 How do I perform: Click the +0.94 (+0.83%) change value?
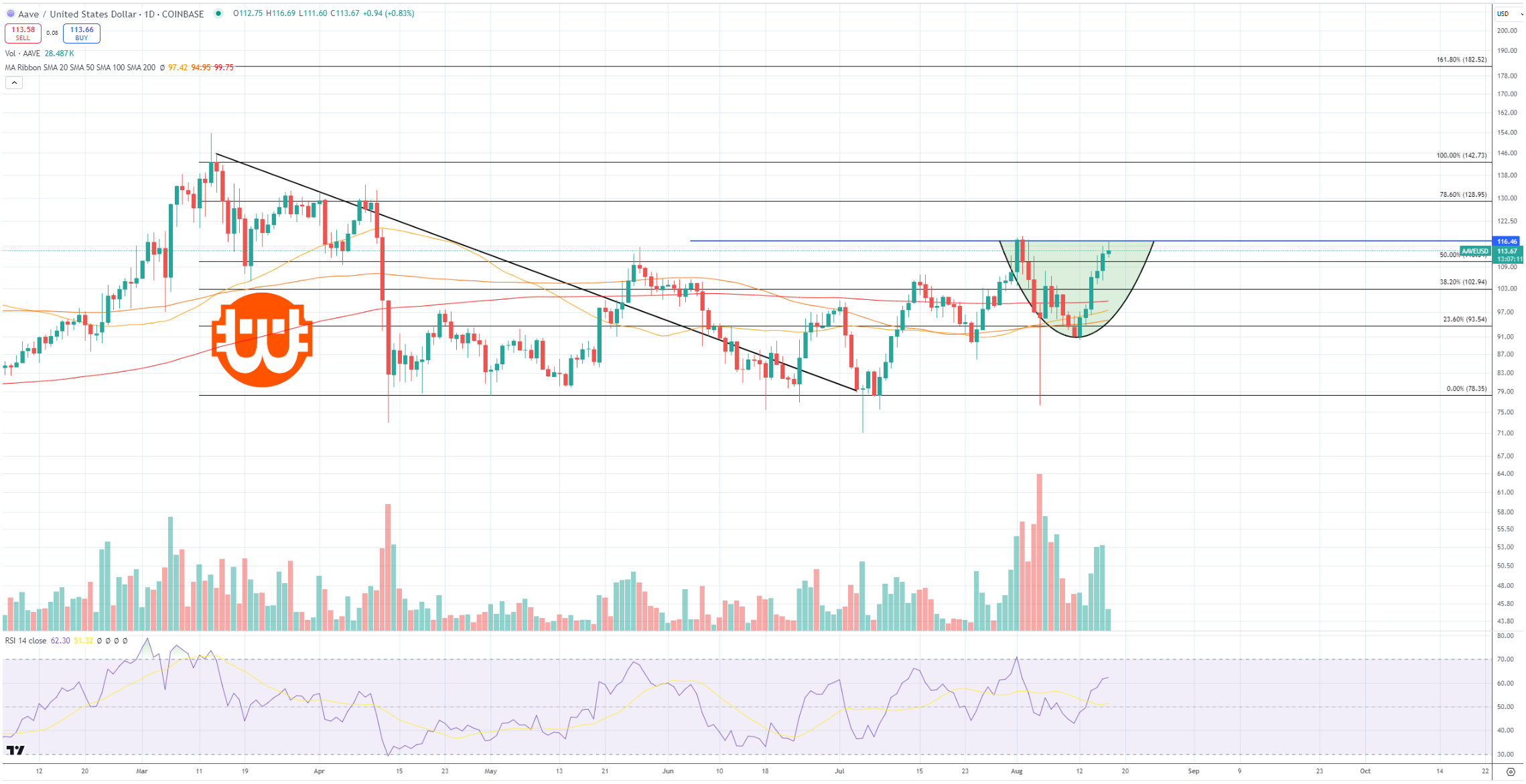pyautogui.click(x=389, y=13)
